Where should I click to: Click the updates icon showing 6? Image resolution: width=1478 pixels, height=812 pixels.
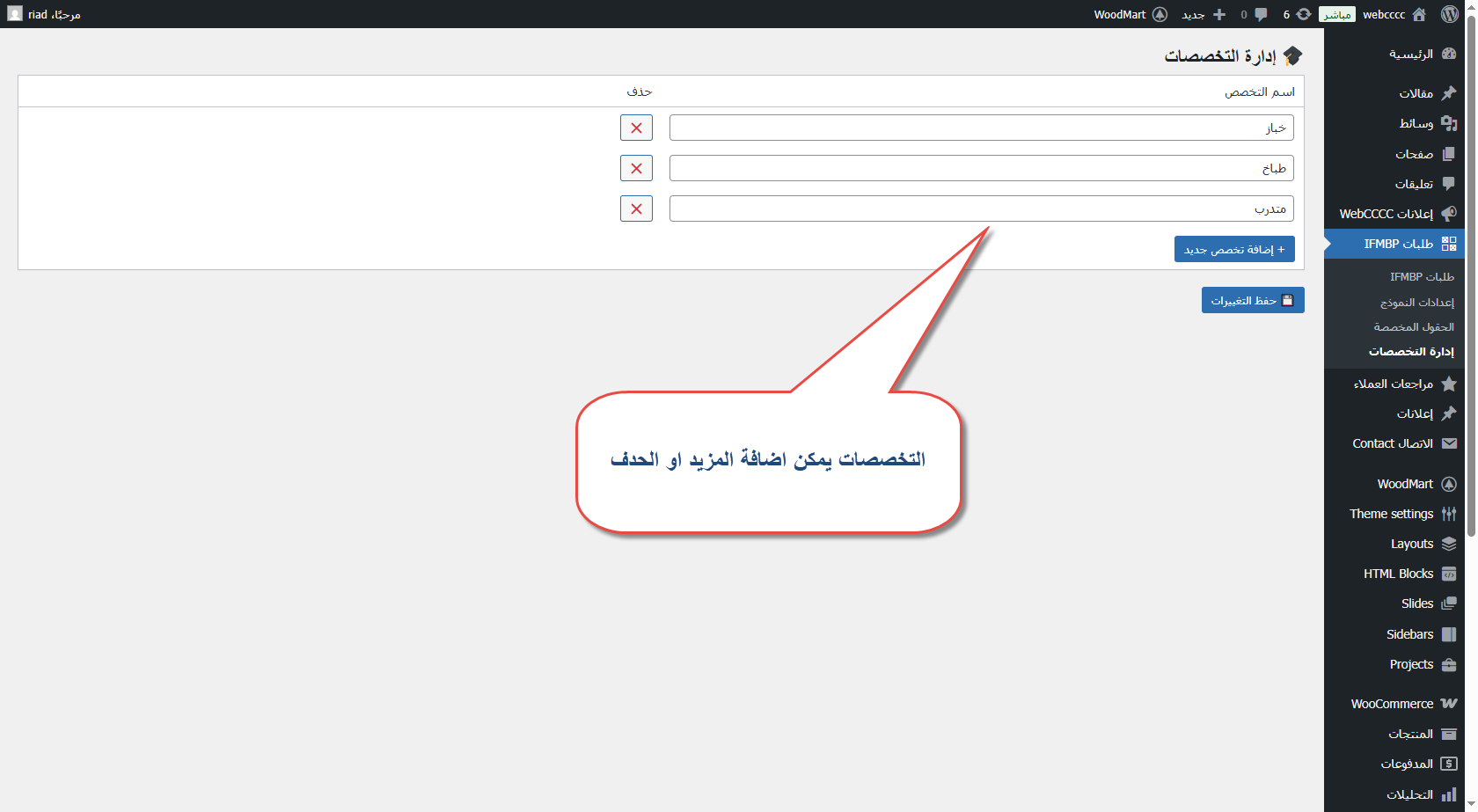(x=1303, y=14)
